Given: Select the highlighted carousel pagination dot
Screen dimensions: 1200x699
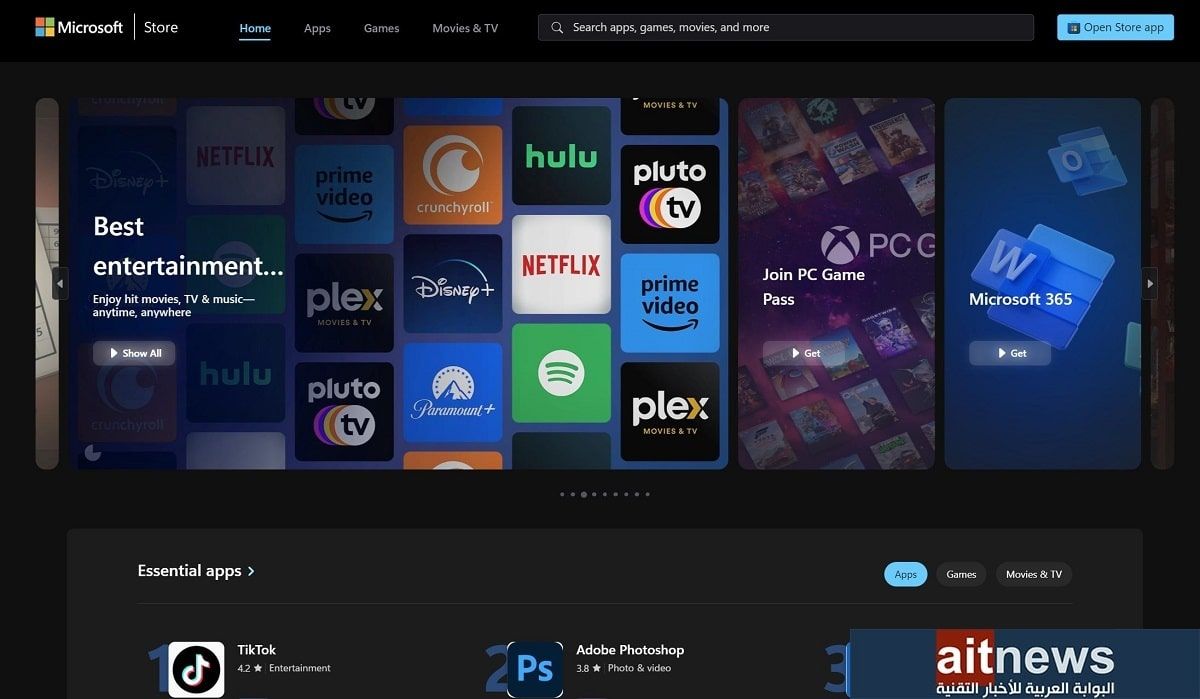Looking at the screenshot, I should coord(584,494).
